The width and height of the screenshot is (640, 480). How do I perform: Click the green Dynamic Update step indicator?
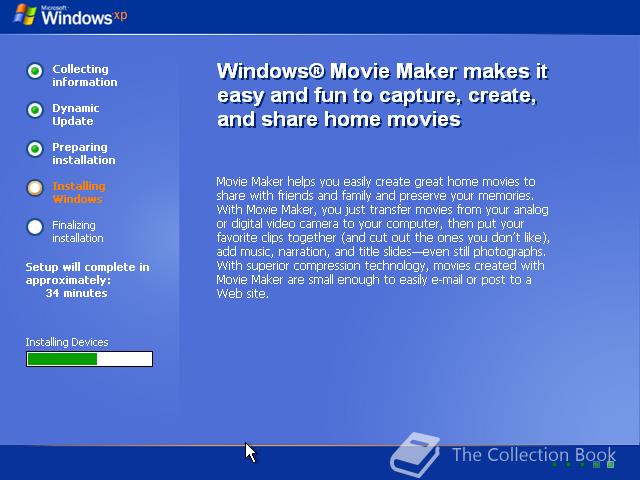pos(35,110)
